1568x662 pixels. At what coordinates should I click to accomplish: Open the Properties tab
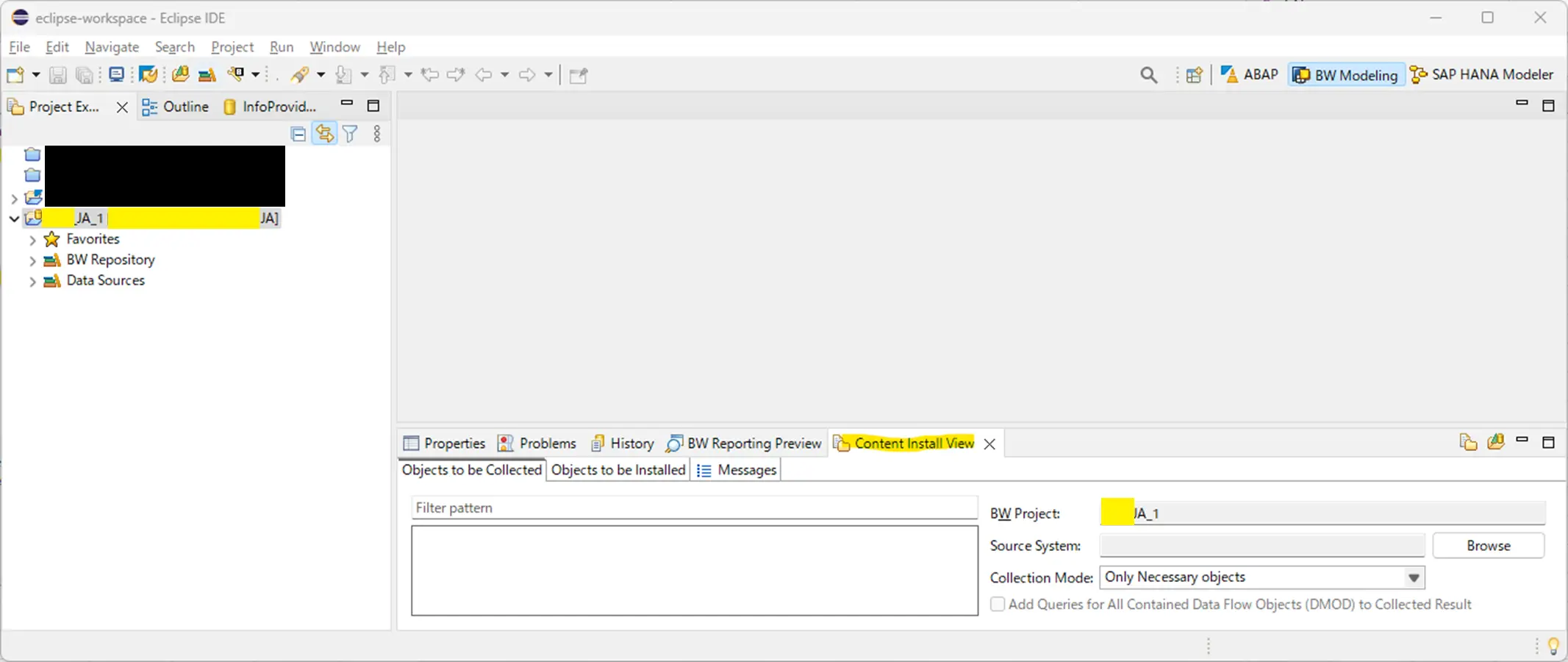pos(445,444)
